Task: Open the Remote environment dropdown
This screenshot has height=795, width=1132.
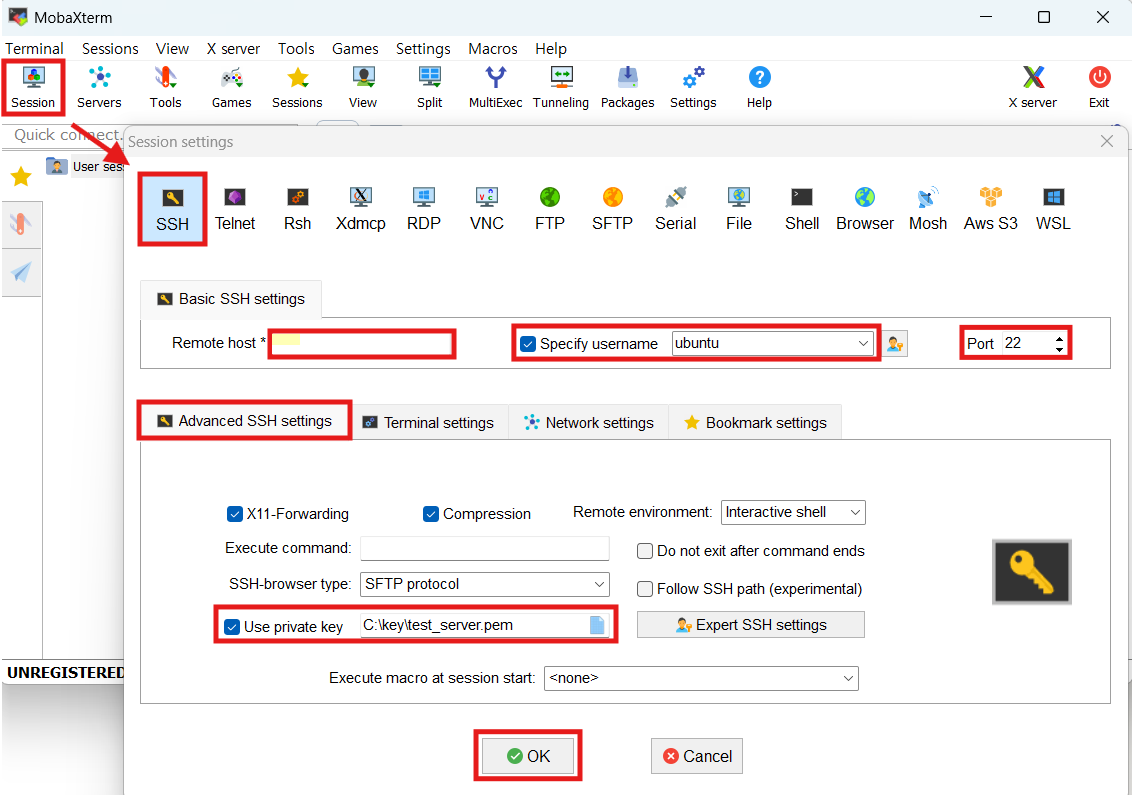Action: point(793,513)
